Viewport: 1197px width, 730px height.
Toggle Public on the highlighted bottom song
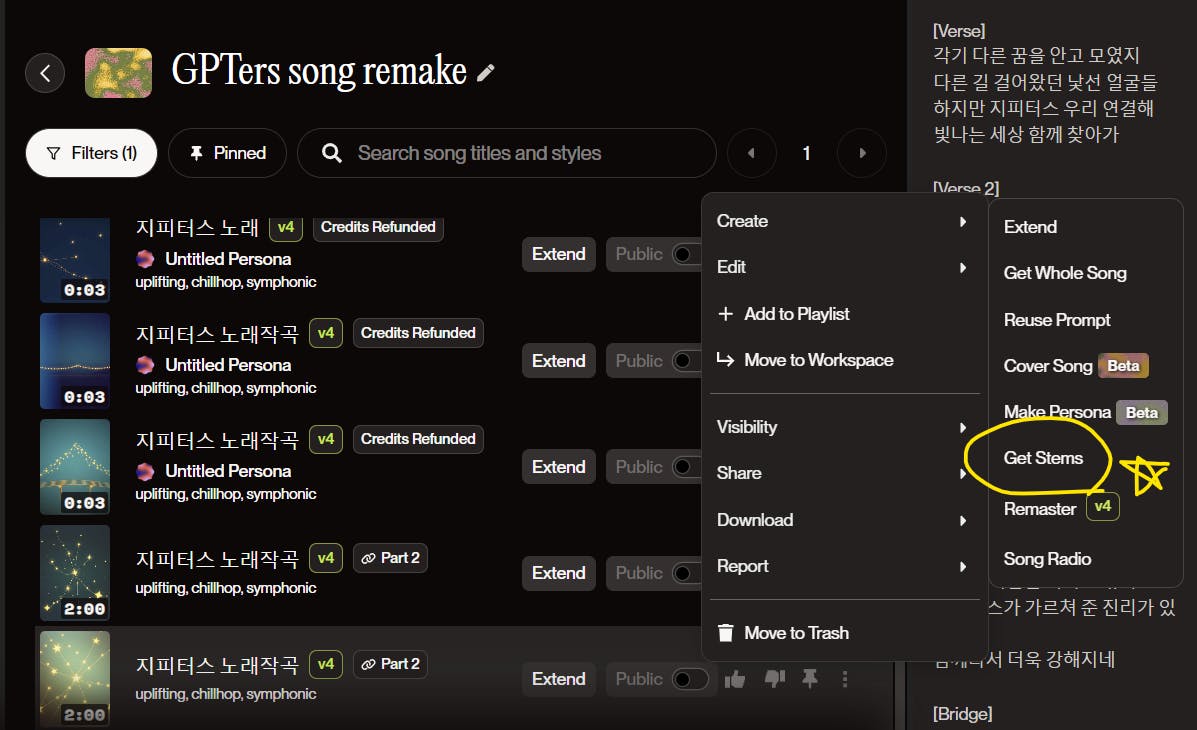pyautogui.click(x=689, y=679)
